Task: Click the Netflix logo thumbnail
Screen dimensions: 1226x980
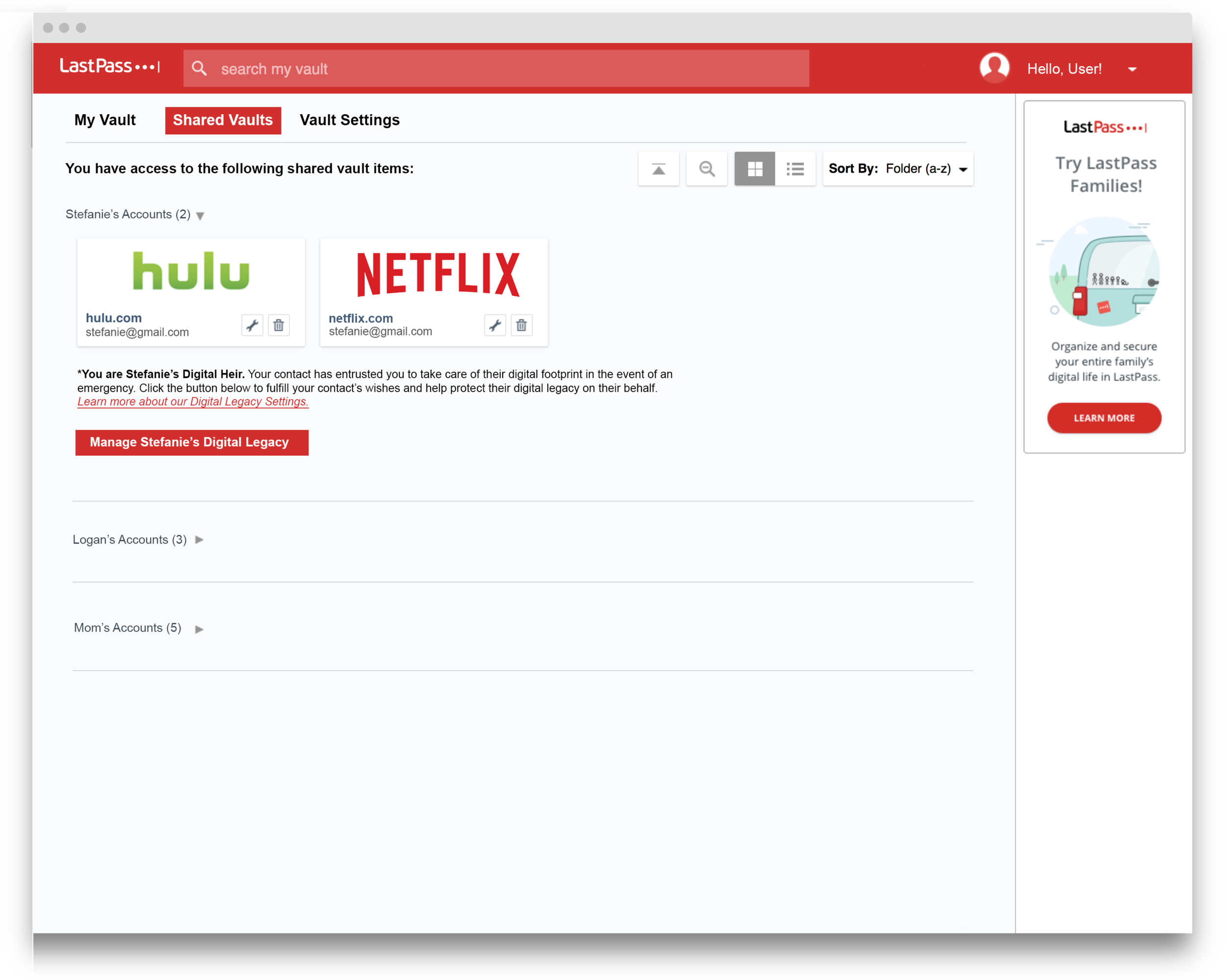Action: pyautogui.click(x=438, y=275)
